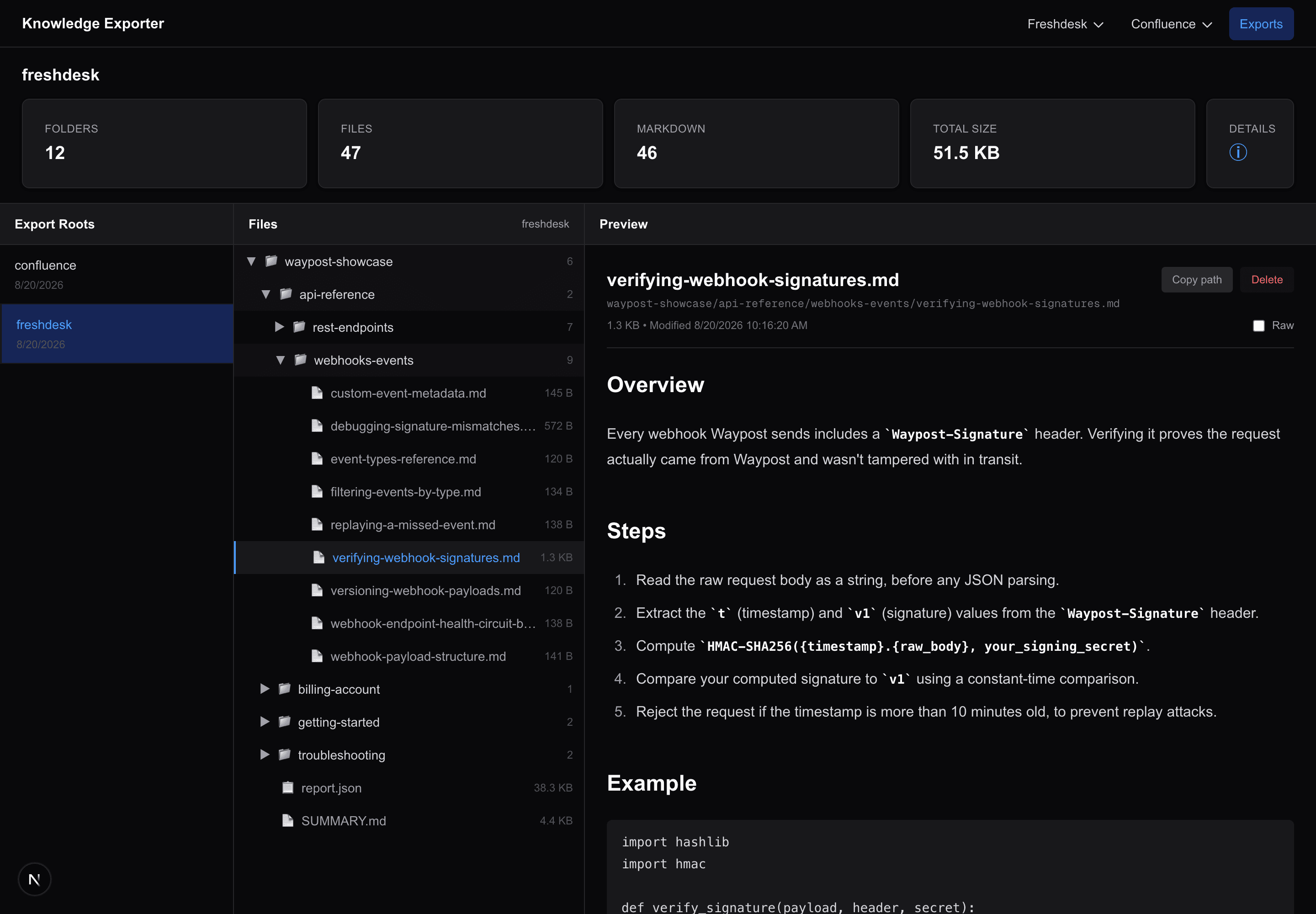Click the Next.js N badge icon
The width and height of the screenshot is (1316, 914).
34,879
